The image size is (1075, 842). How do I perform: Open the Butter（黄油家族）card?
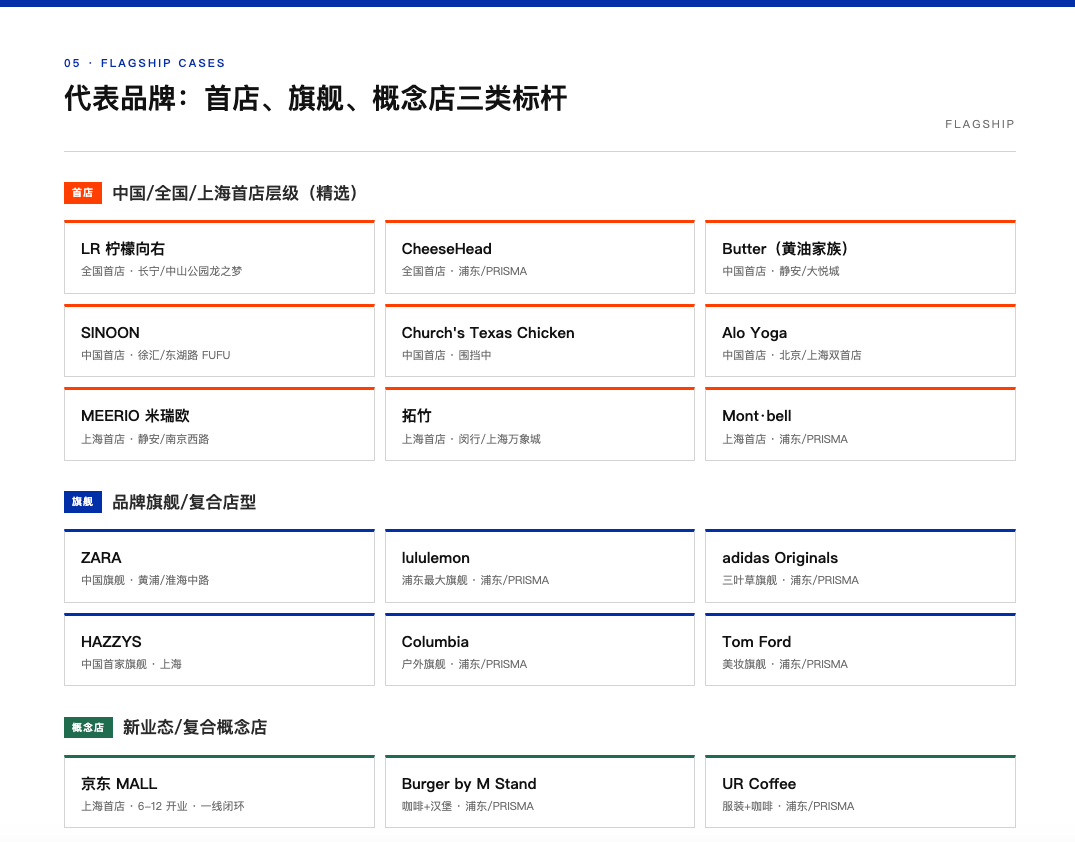click(x=860, y=257)
